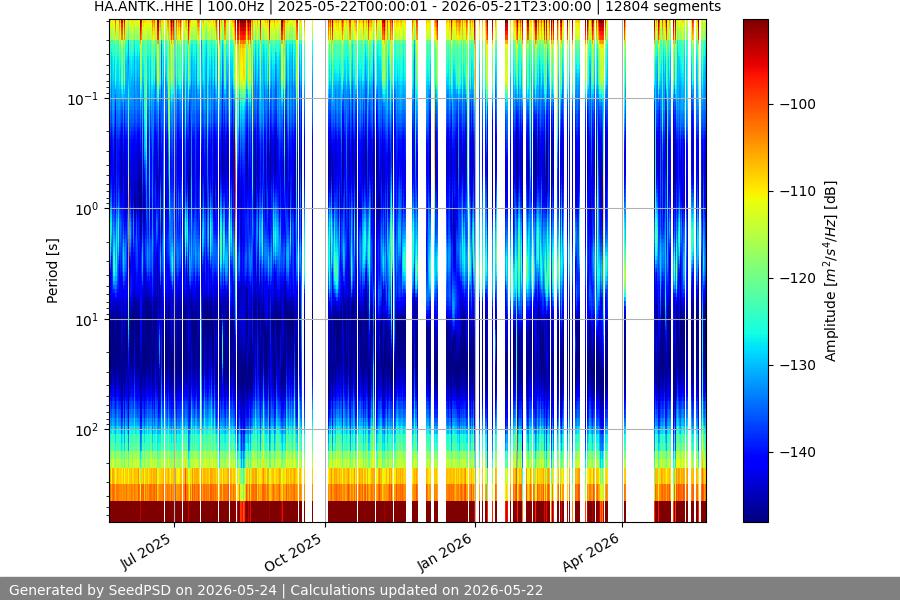Image resolution: width=900 pixels, height=600 pixels.
Task: Click the −110 colorbar tick label
Action: click(x=798, y=191)
